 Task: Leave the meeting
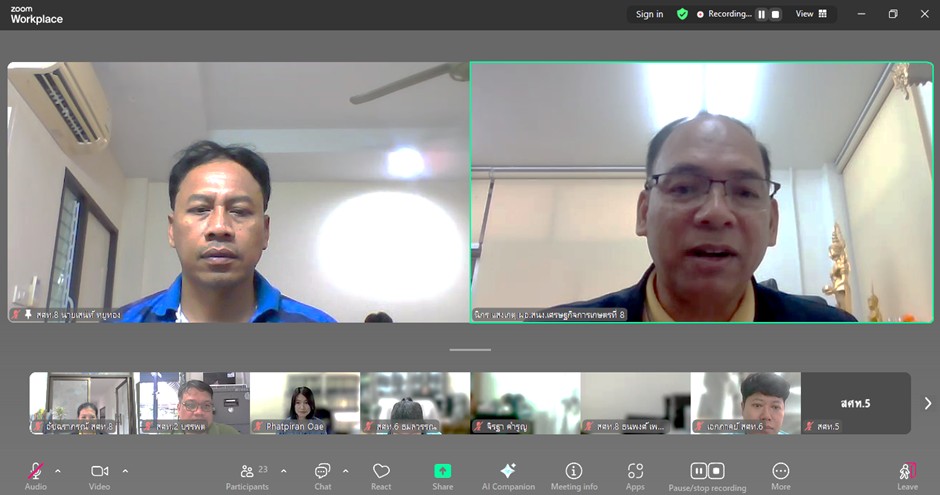907,472
